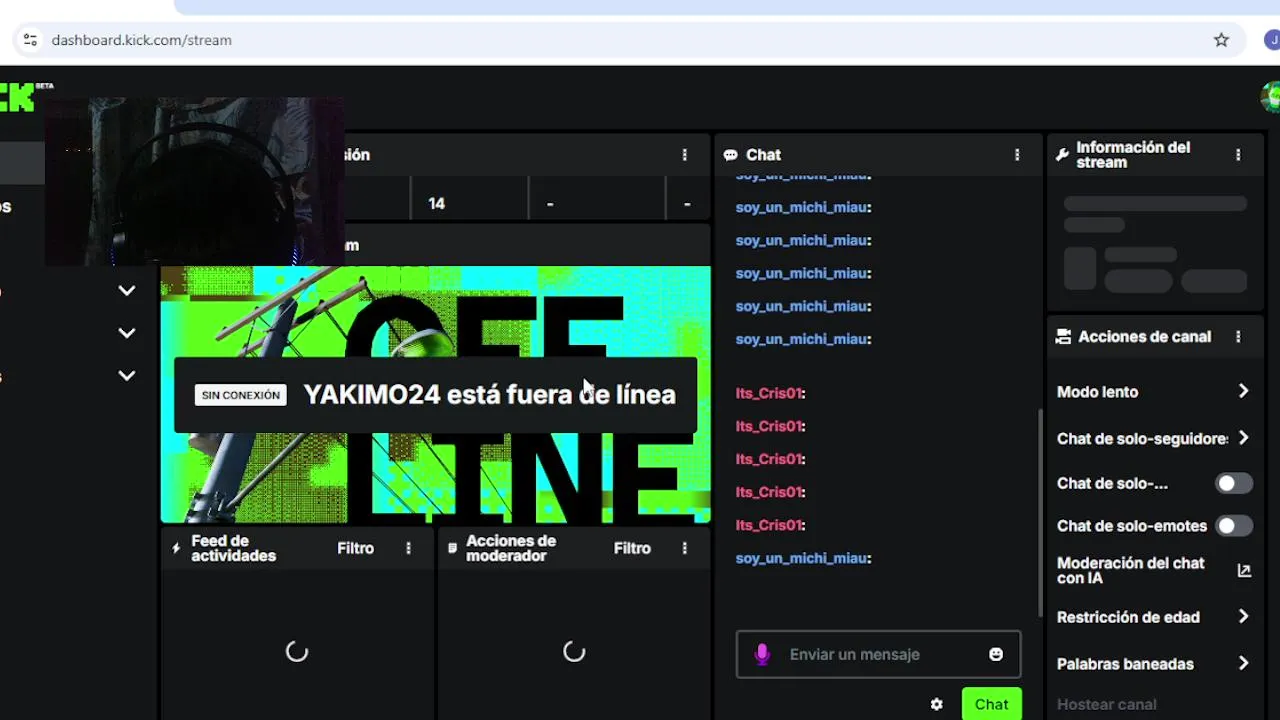The width and height of the screenshot is (1280, 720).
Task: Click the Kick beta logo
Action: click(26, 96)
